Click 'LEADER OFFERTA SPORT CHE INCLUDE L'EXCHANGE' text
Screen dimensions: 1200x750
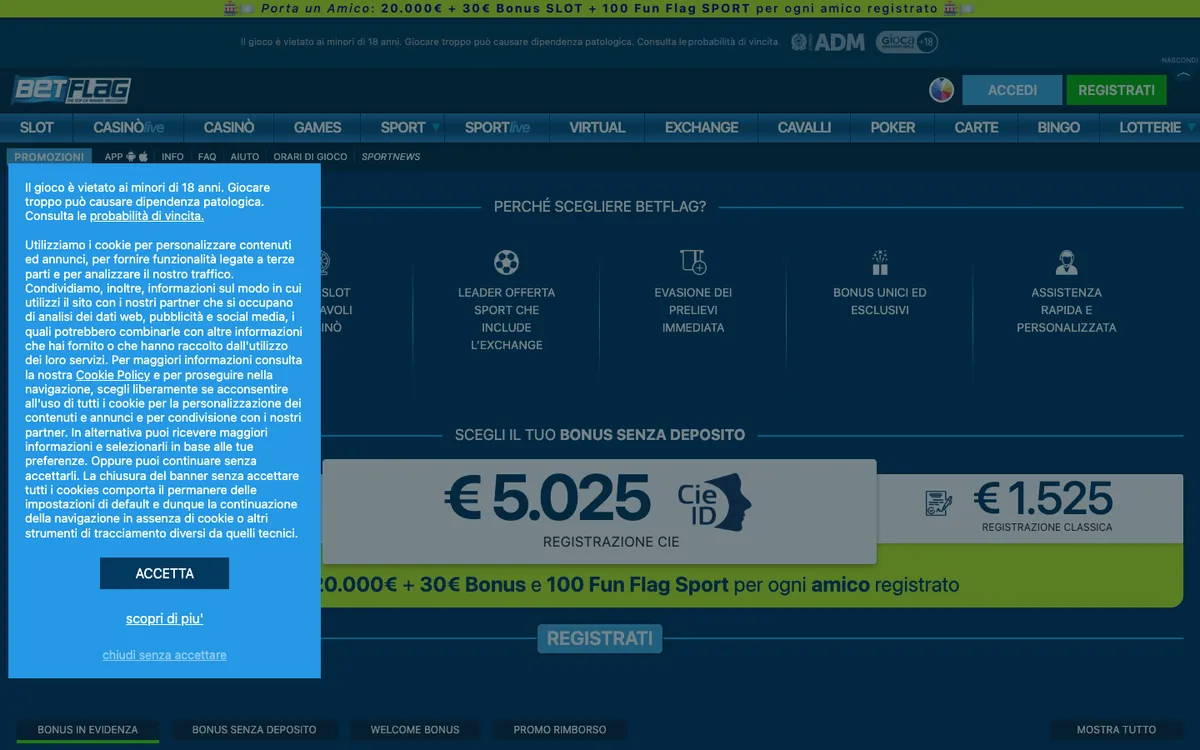pos(506,319)
